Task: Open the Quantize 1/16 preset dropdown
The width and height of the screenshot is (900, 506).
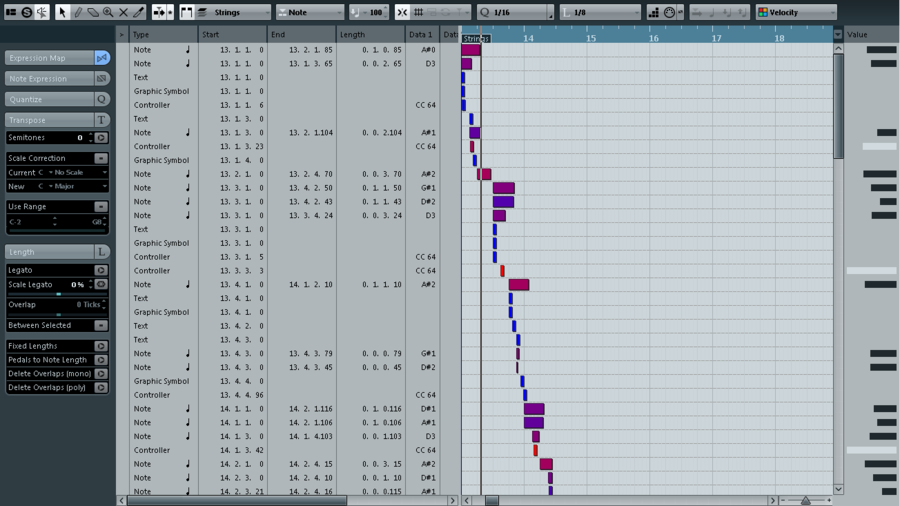Action: click(x=515, y=12)
